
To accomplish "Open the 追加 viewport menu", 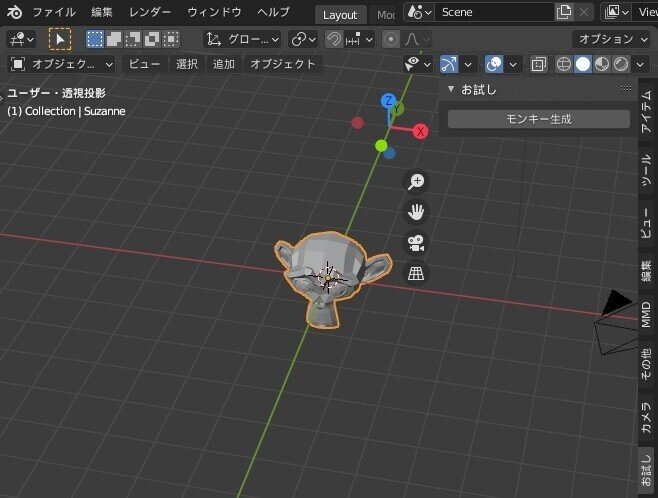I will (224, 64).
